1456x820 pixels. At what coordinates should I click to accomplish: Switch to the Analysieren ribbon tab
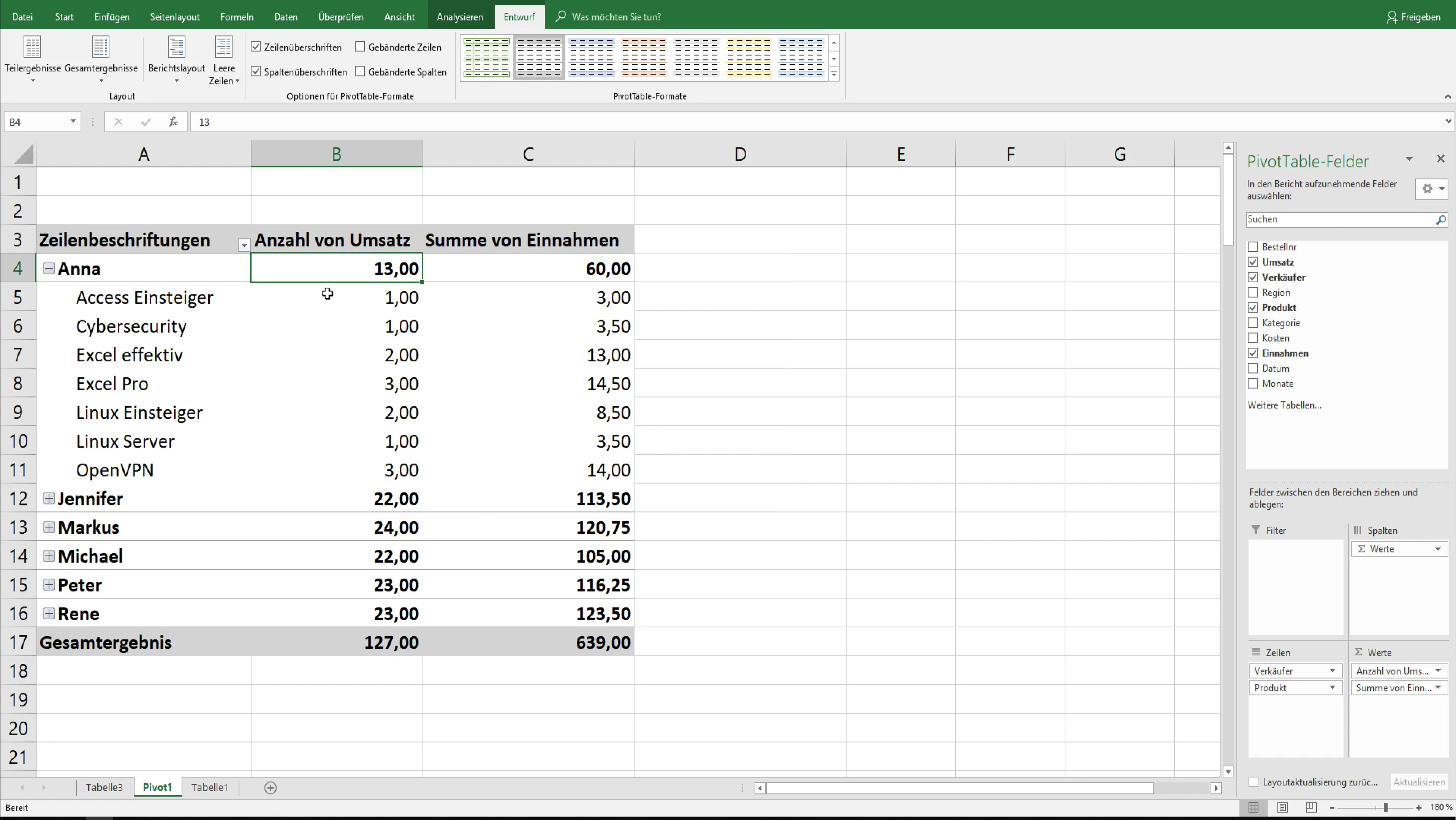click(459, 17)
